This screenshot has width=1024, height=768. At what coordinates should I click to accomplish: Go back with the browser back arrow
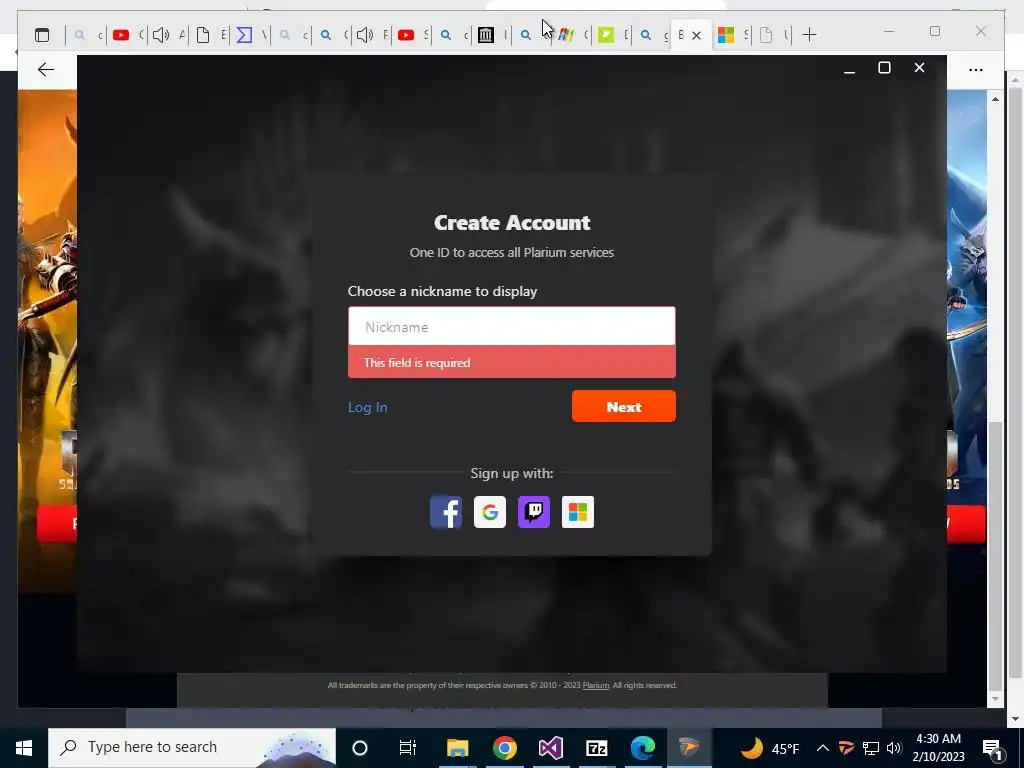pos(46,69)
